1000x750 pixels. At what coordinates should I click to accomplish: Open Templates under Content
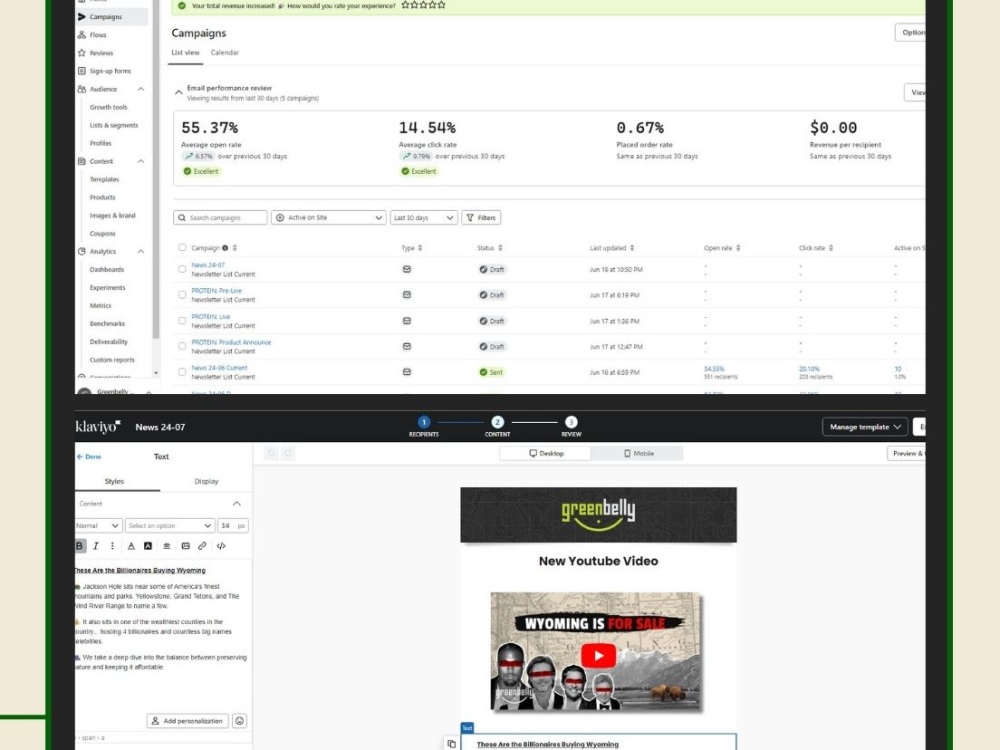click(104, 179)
